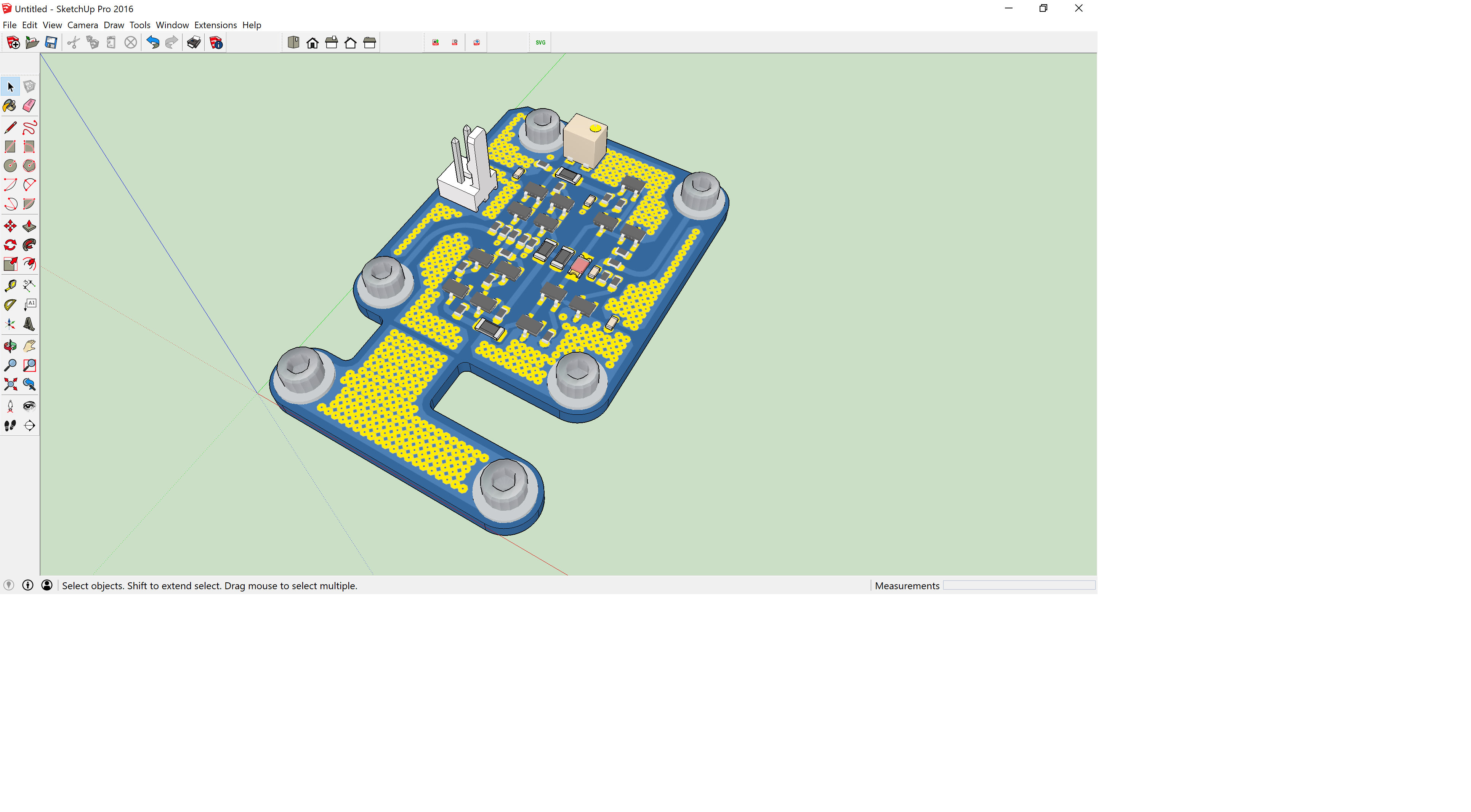Print the model
1471x812 pixels.
(194, 43)
